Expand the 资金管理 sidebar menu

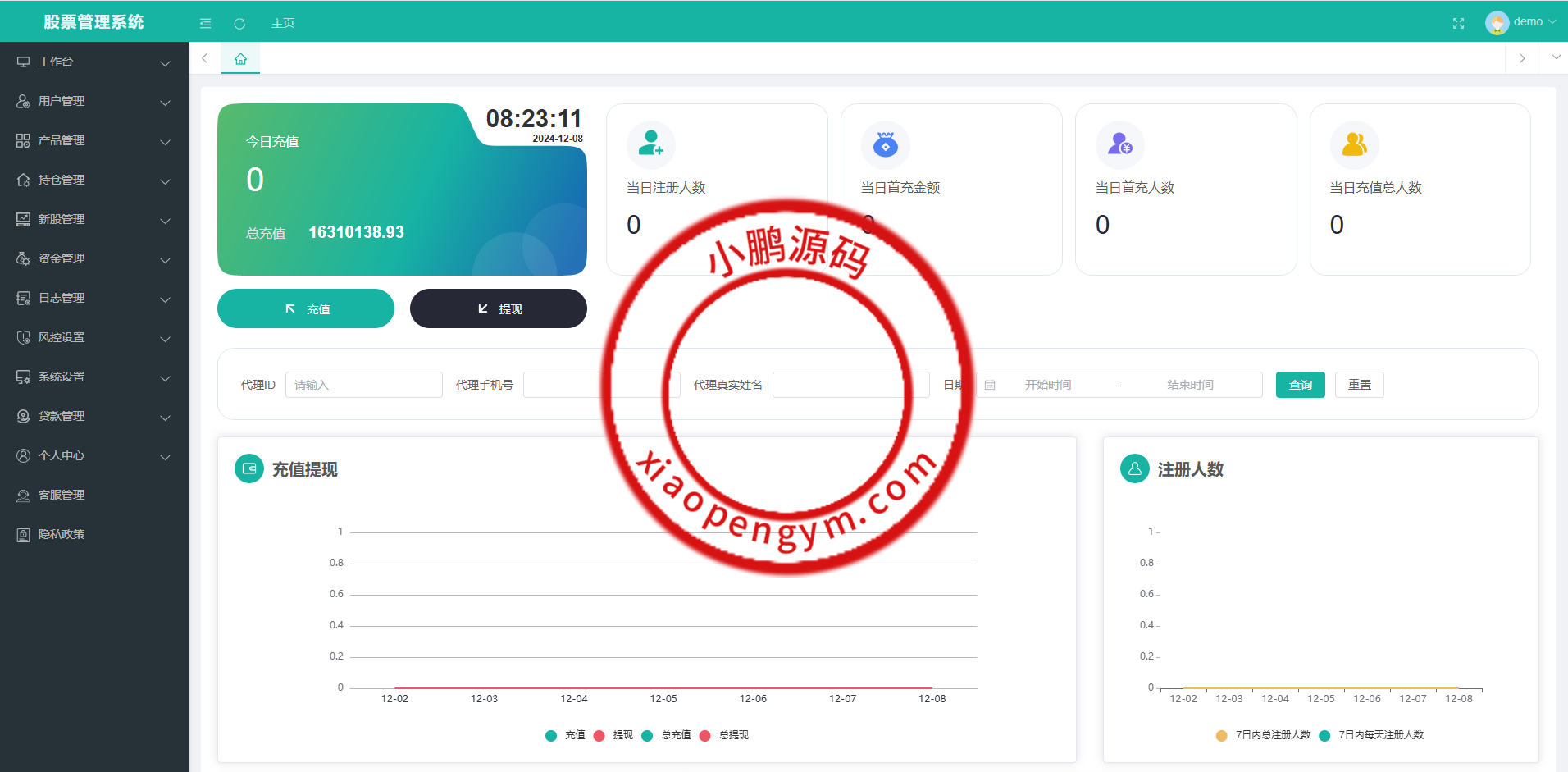coord(93,258)
